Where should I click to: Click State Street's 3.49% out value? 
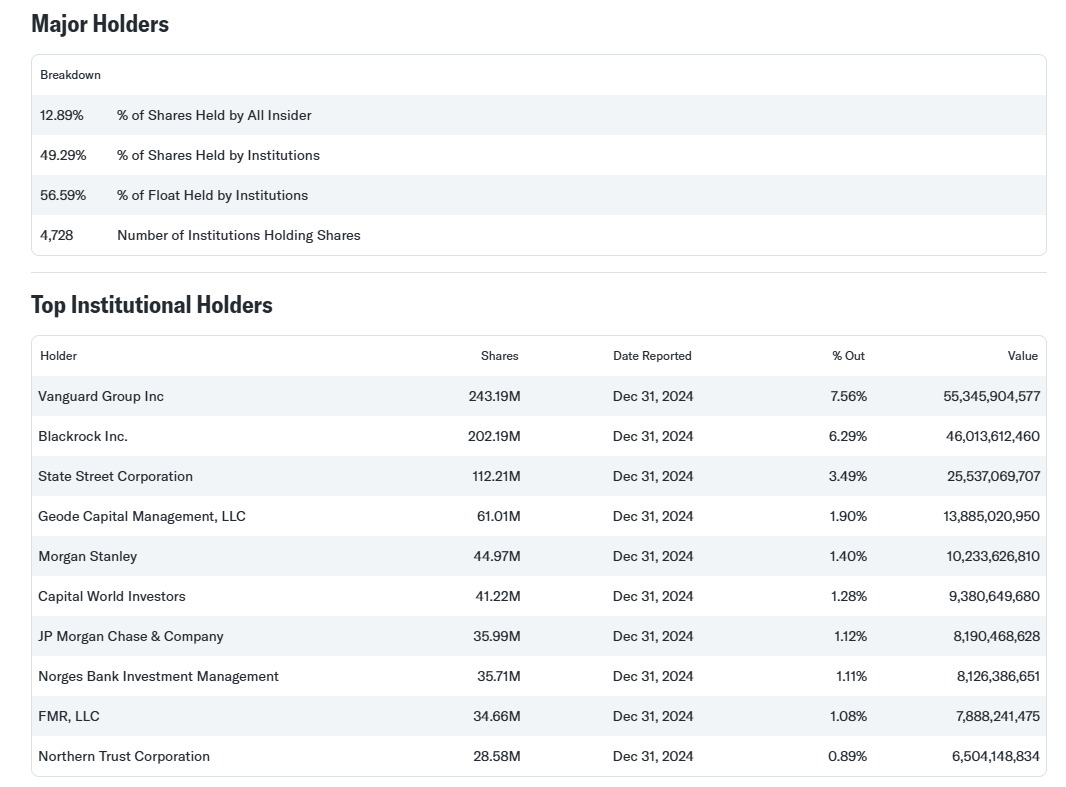coord(848,476)
